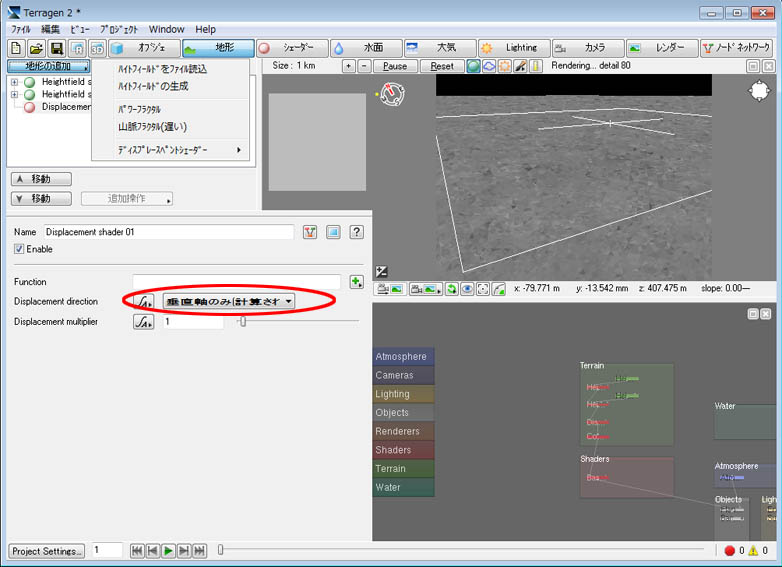This screenshot has width=782, height=567.
Task: Click the green refresh preview icon
Action: [451, 289]
